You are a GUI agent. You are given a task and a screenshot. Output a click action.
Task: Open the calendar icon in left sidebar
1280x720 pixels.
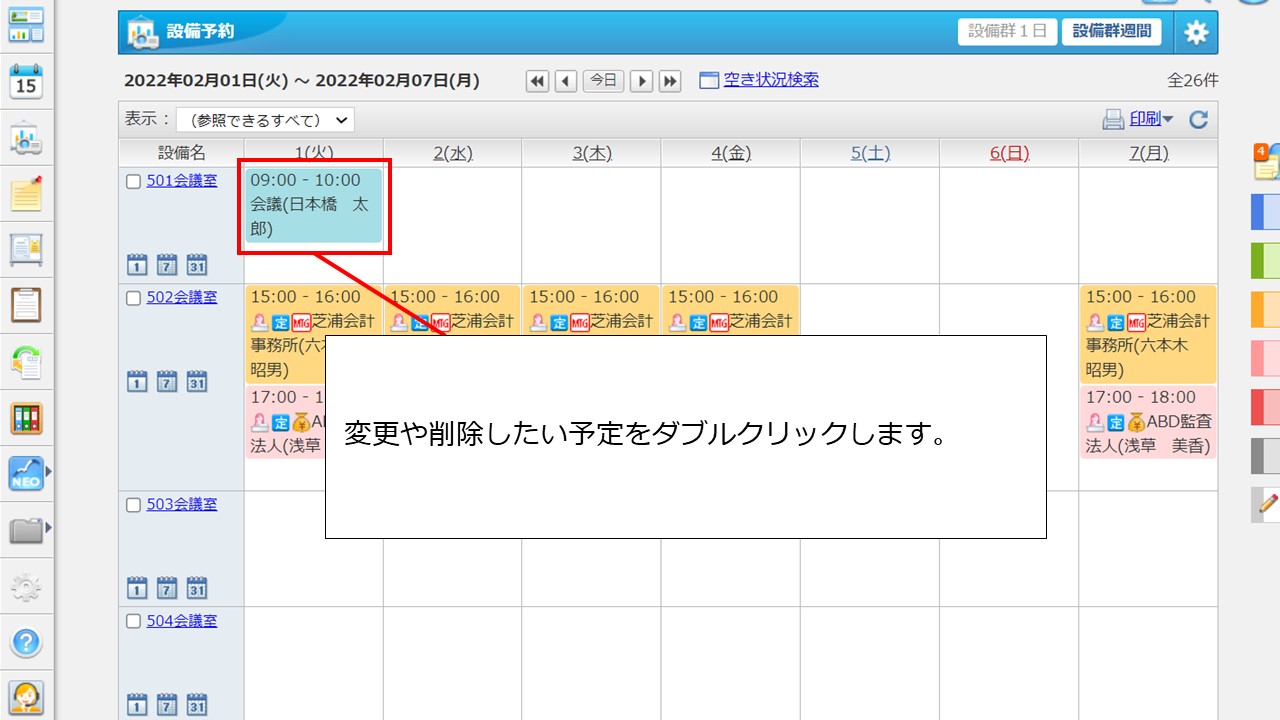pyautogui.click(x=26, y=82)
